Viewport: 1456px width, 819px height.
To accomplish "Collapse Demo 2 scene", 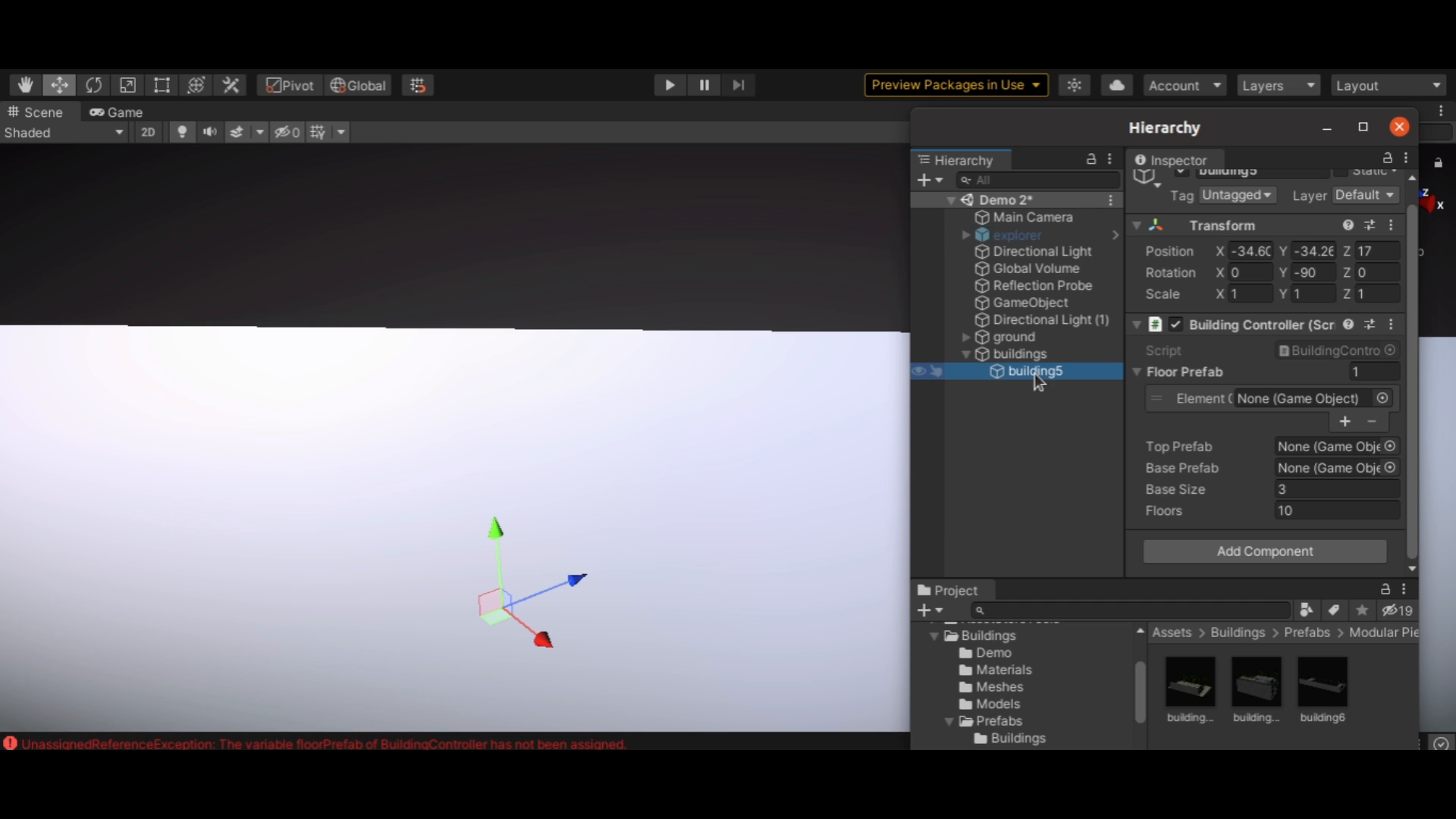I will point(951,200).
